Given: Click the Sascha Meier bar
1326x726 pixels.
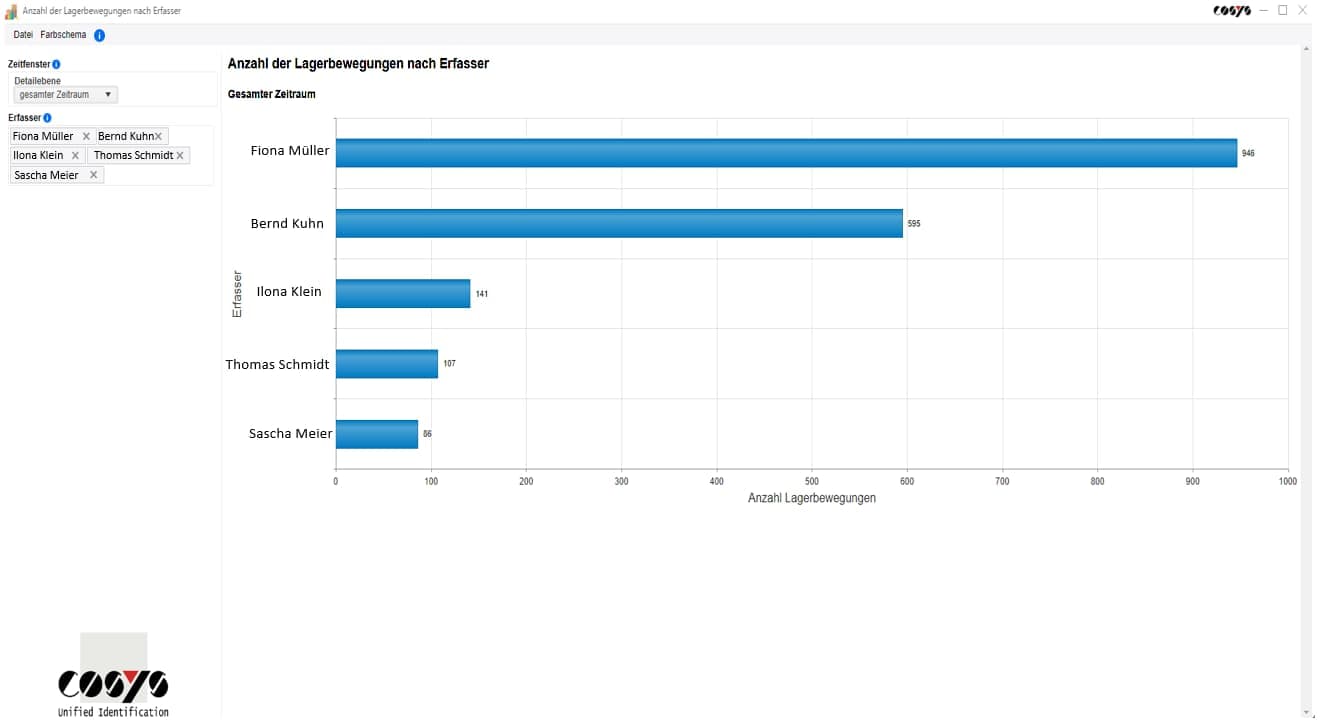Looking at the screenshot, I should pos(376,434).
